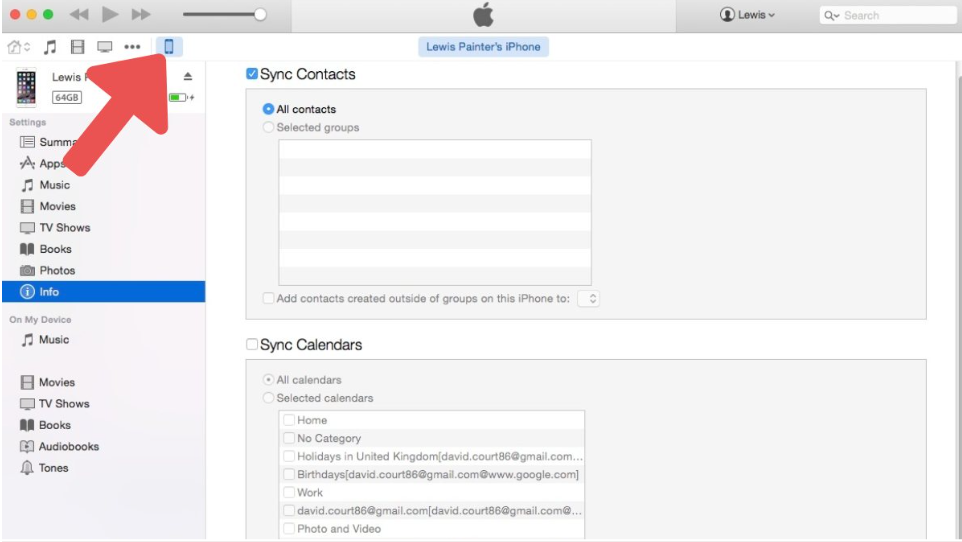Go back with the Previous track button
This screenshot has width=962, height=542.
pos(78,14)
